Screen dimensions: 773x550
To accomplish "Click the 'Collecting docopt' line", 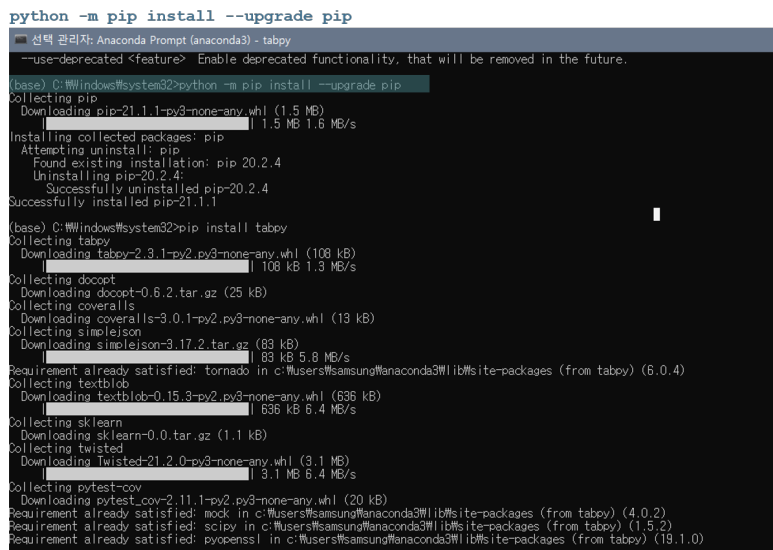I will (62, 279).
